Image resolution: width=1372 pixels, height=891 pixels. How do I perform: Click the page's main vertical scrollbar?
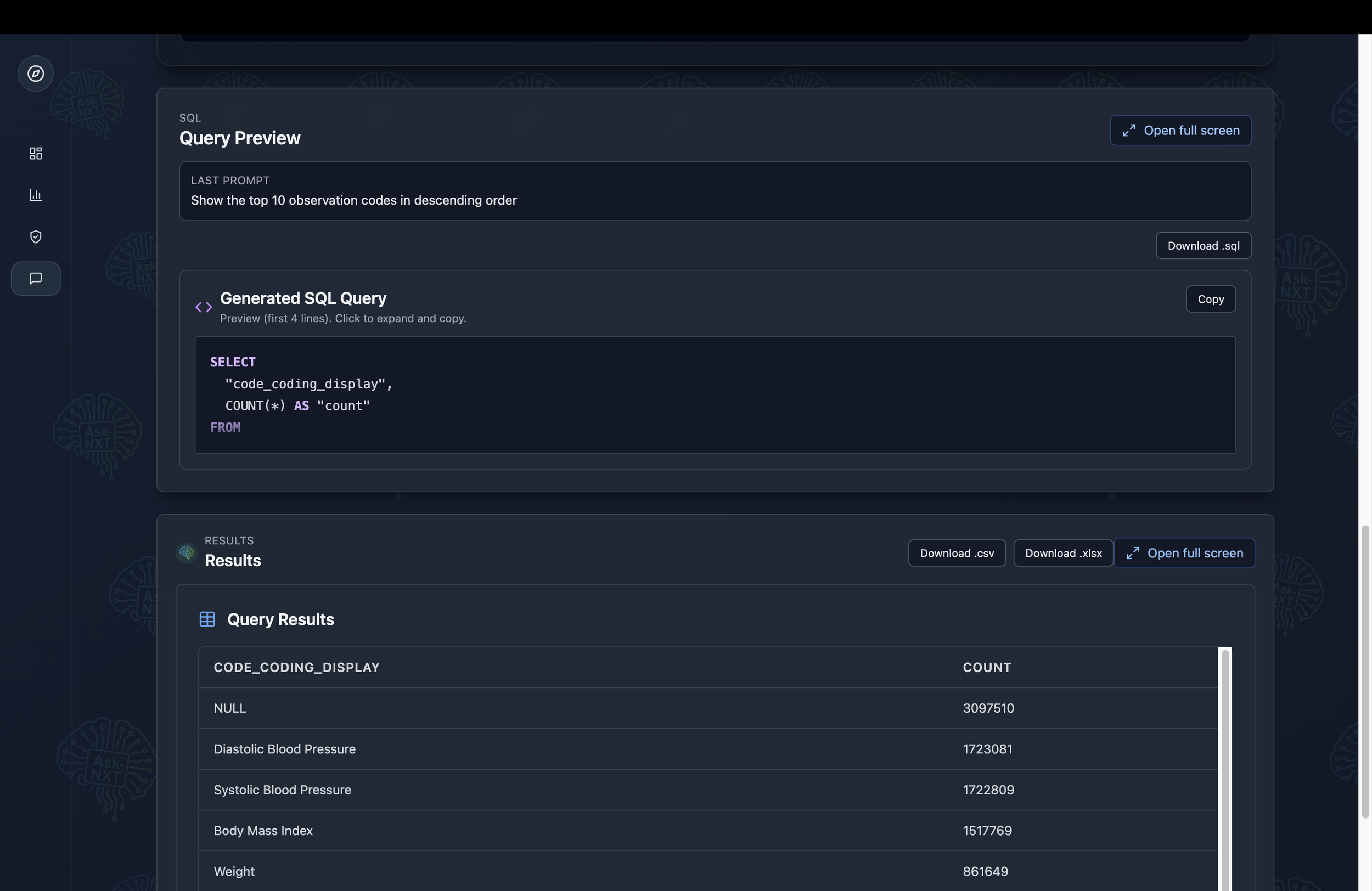tap(1364, 672)
